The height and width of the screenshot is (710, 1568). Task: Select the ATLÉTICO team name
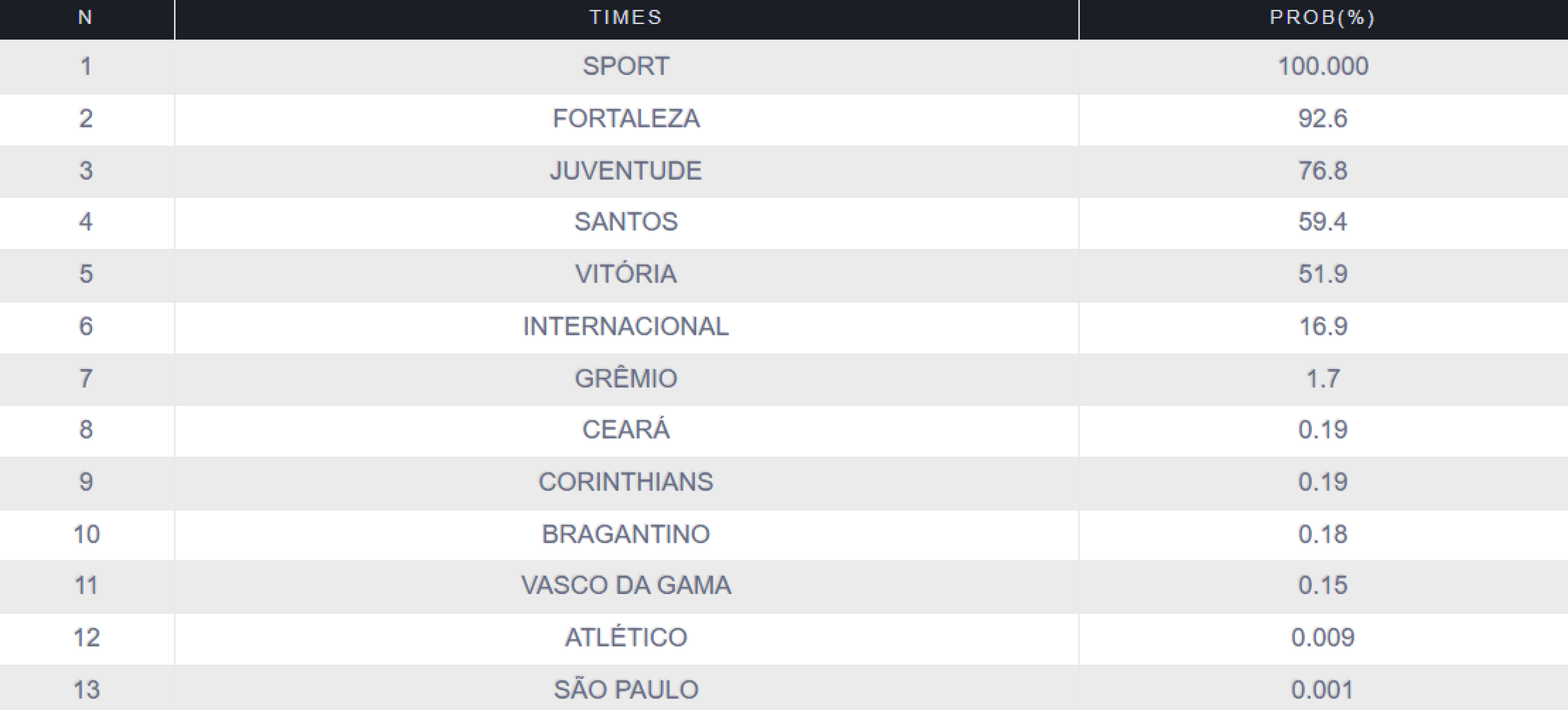(x=626, y=638)
